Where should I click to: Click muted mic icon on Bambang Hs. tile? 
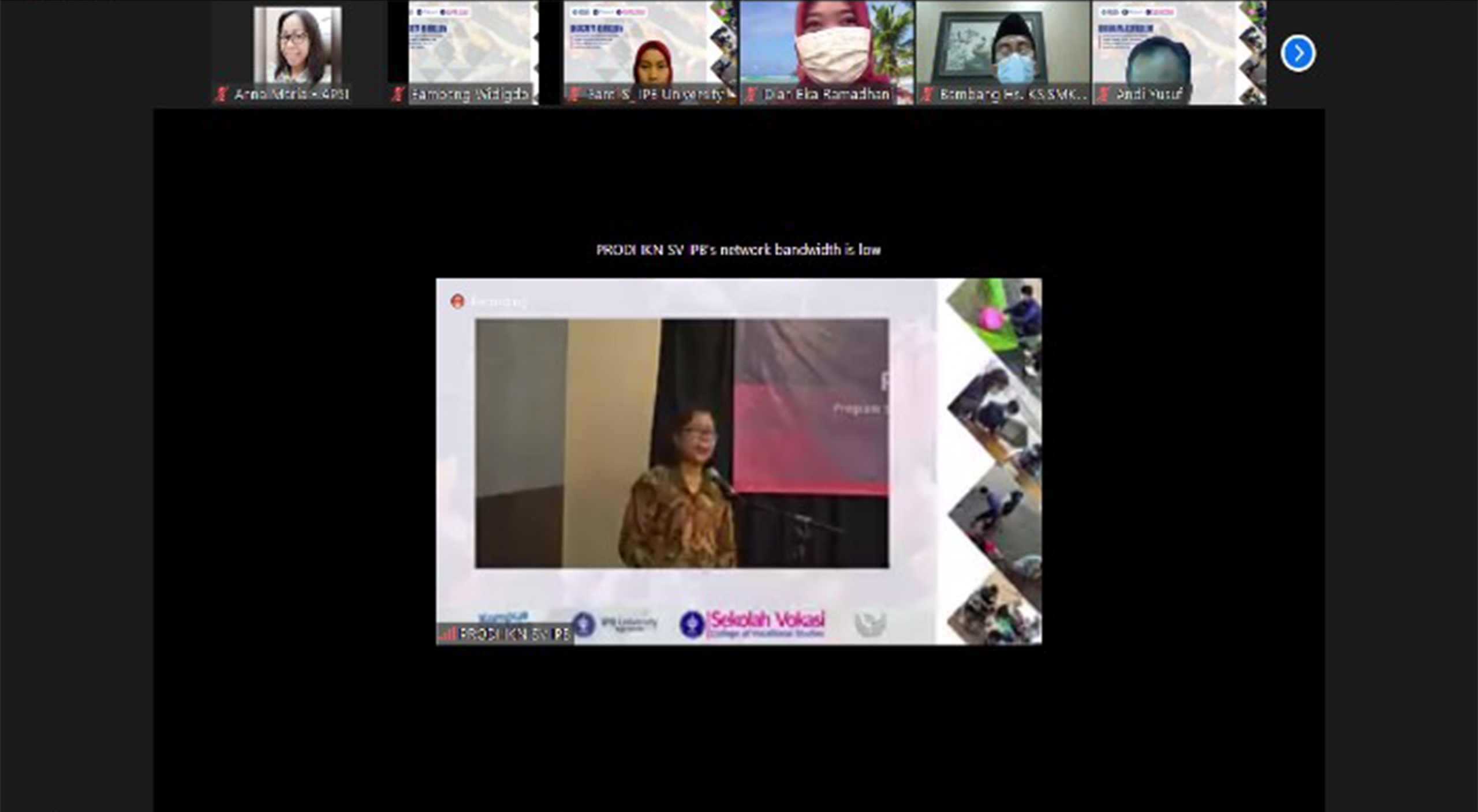[927, 94]
